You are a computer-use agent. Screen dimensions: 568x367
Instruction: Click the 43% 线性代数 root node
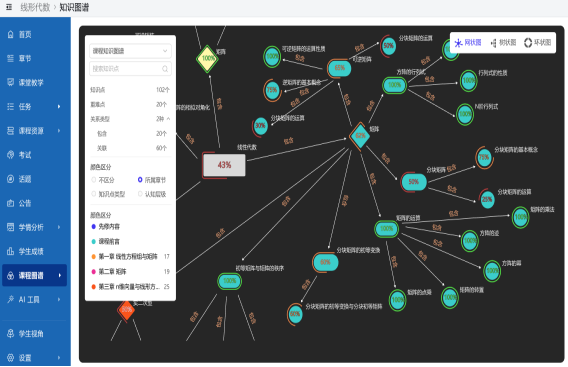point(224,165)
